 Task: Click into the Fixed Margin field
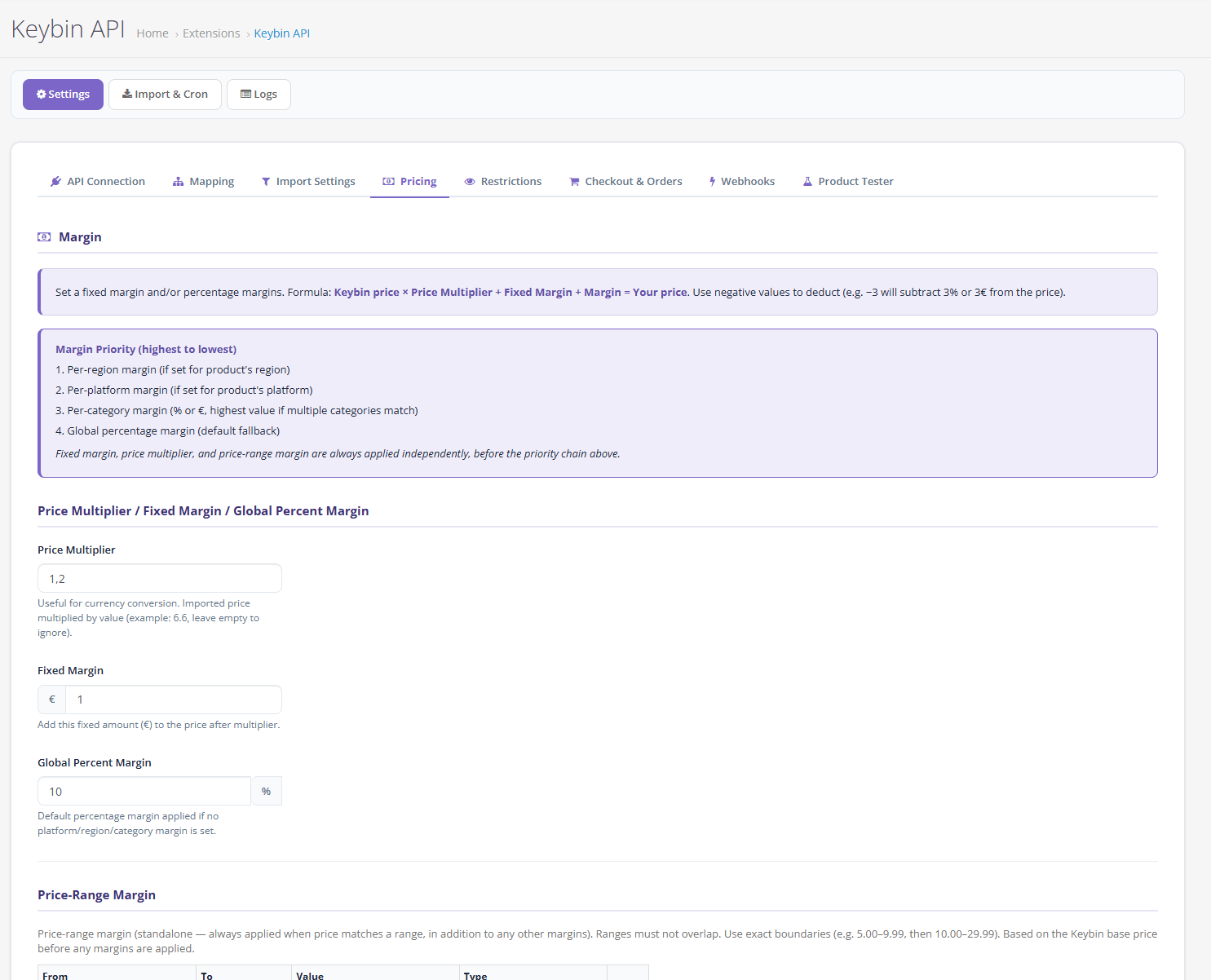coord(173,700)
